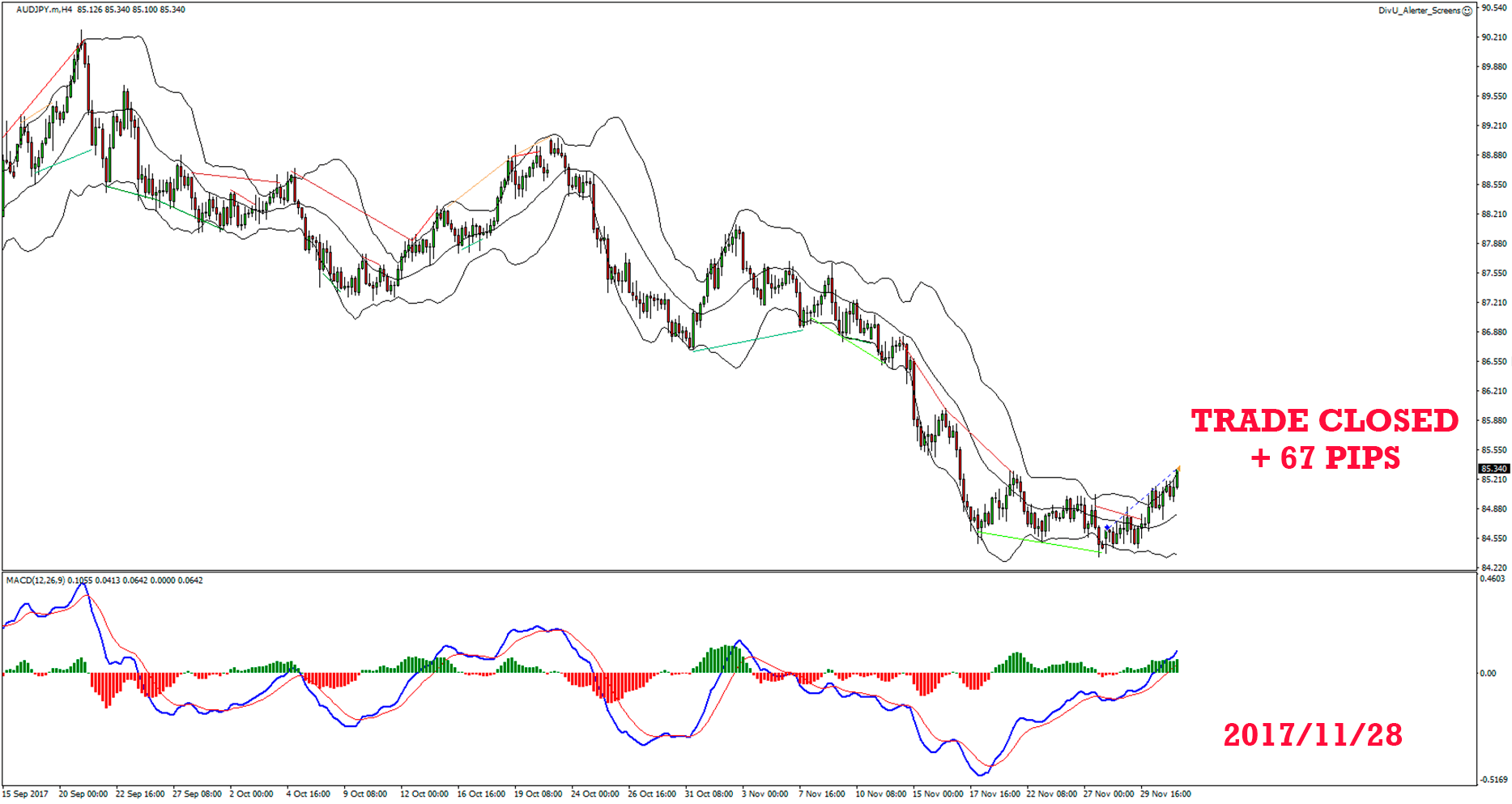The width and height of the screenshot is (1512, 804).
Task: Click the 90.540 level on price scale
Action: click(1493, 8)
